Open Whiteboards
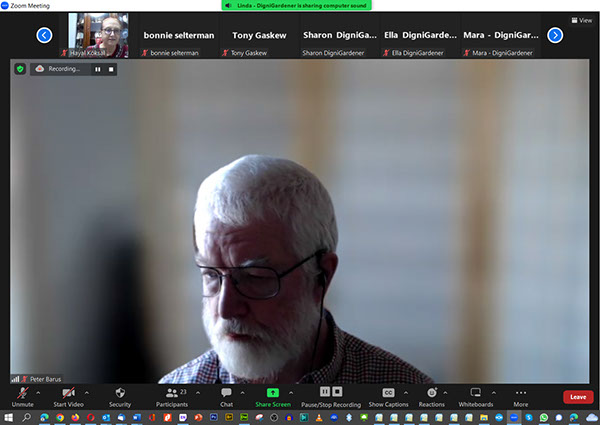The width and height of the screenshot is (600, 425). pyautogui.click(x=476, y=397)
